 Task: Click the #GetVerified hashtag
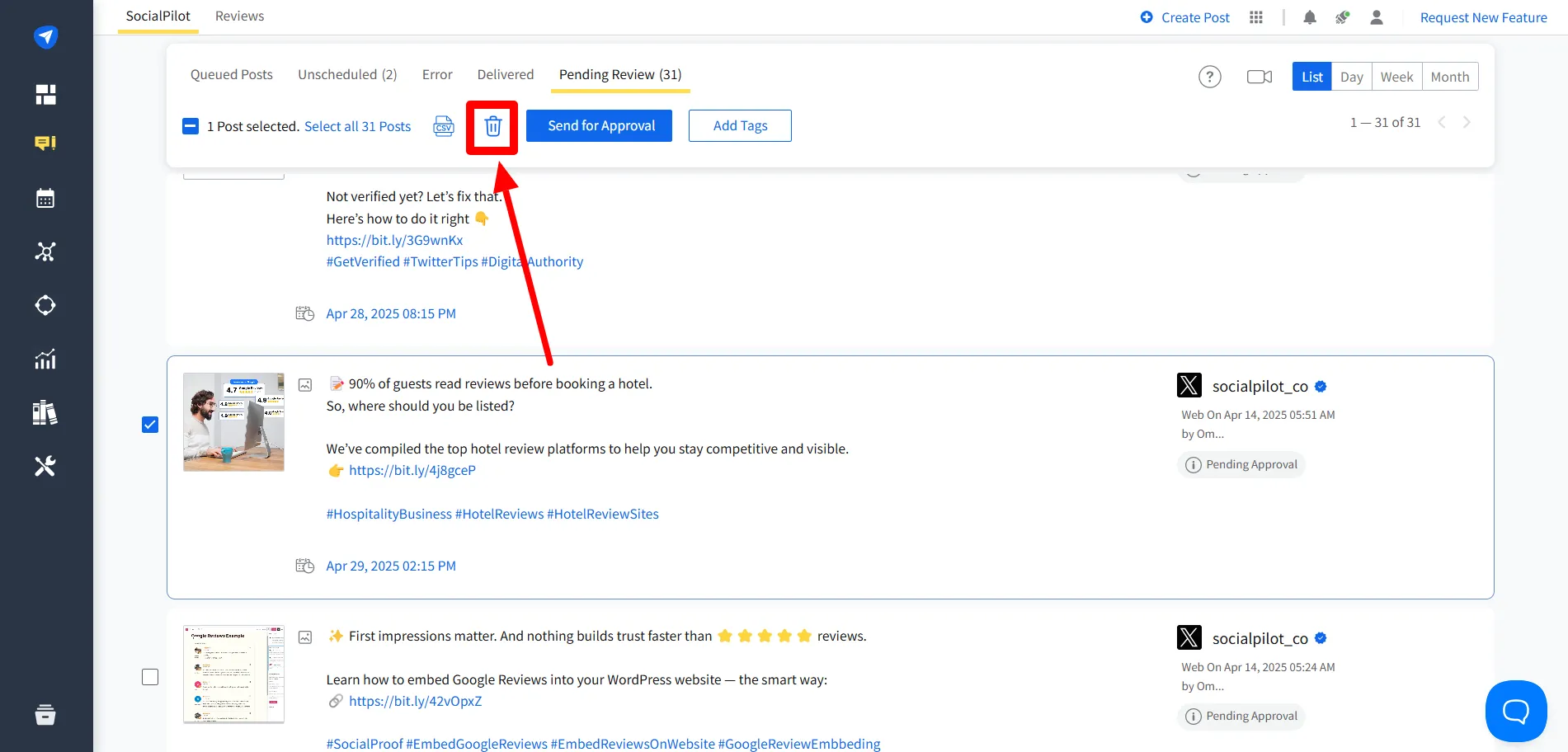pos(363,261)
